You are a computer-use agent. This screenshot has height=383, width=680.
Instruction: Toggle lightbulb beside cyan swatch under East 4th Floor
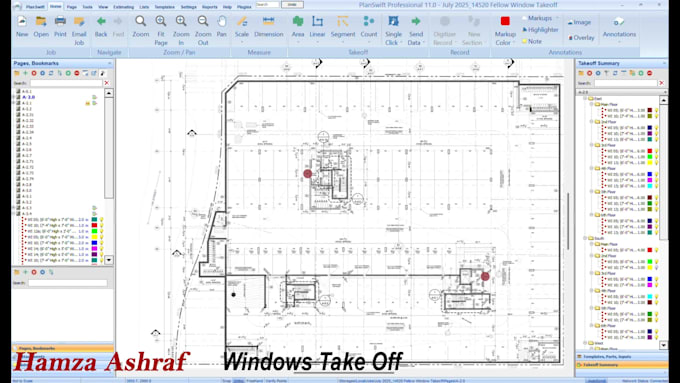[x=657, y=186]
